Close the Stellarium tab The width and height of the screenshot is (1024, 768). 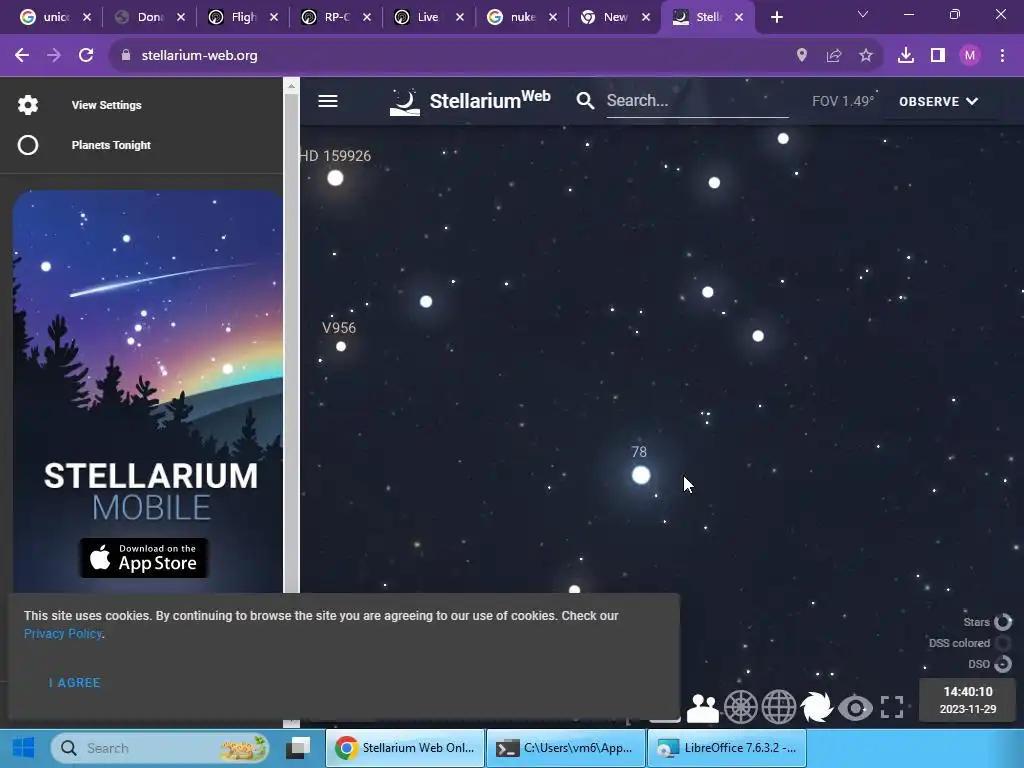coord(739,17)
